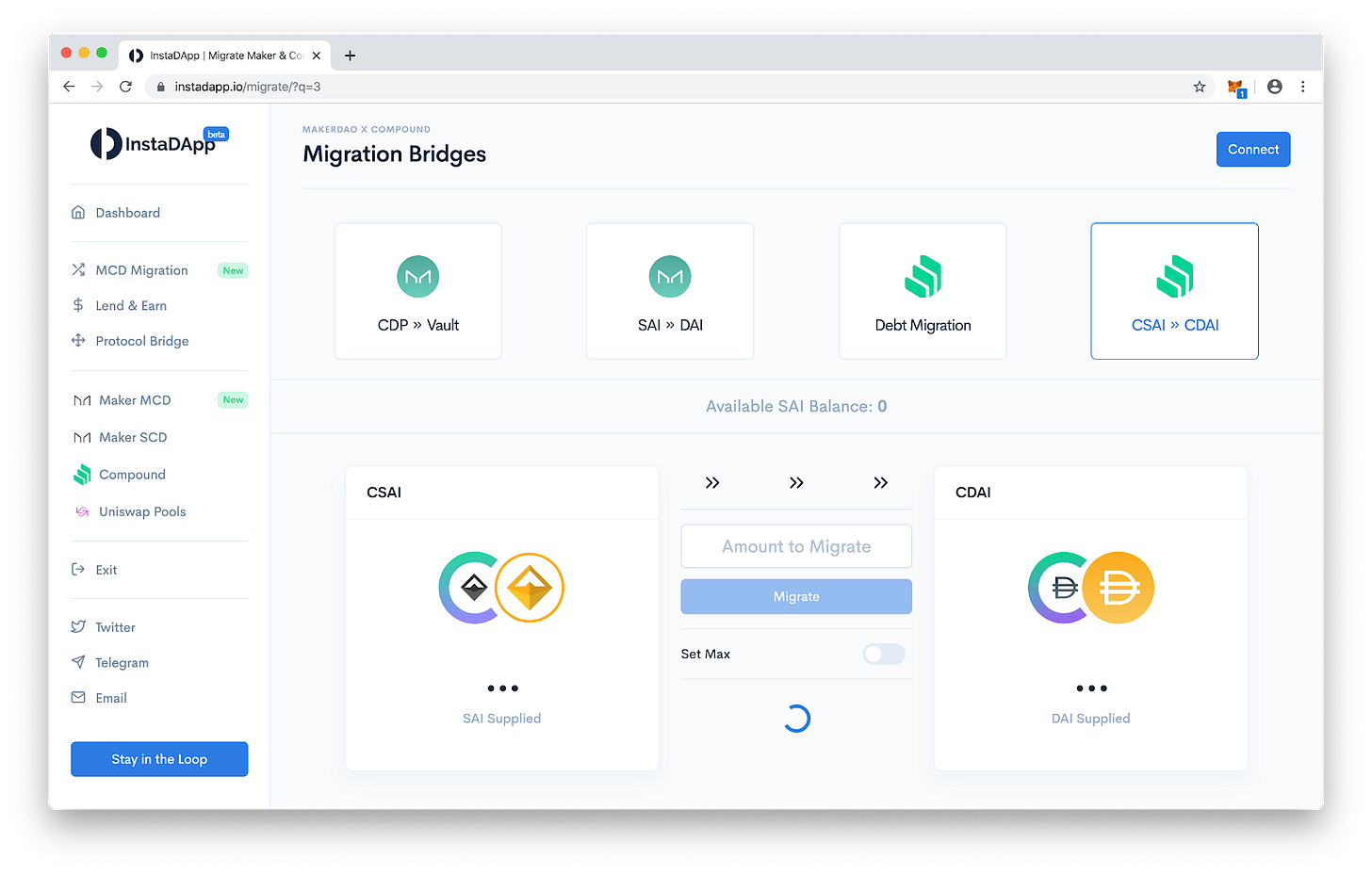Click the CDAI panel title

click(973, 493)
